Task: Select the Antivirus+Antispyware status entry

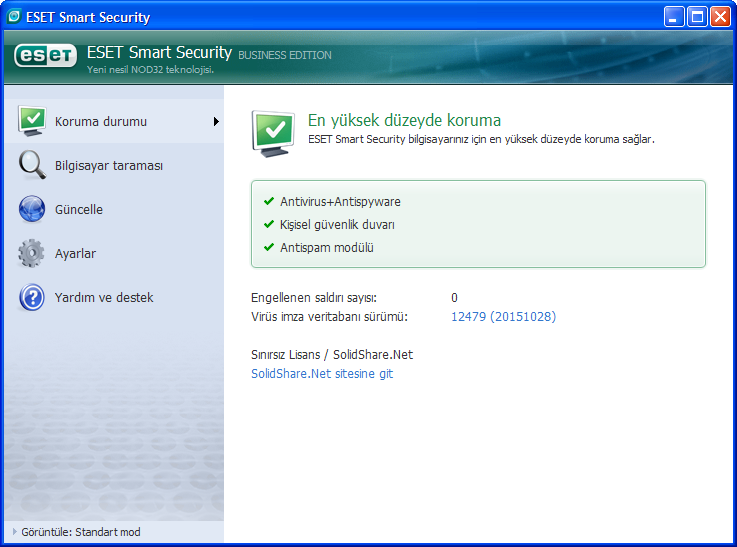Action: pyautogui.click(x=340, y=202)
